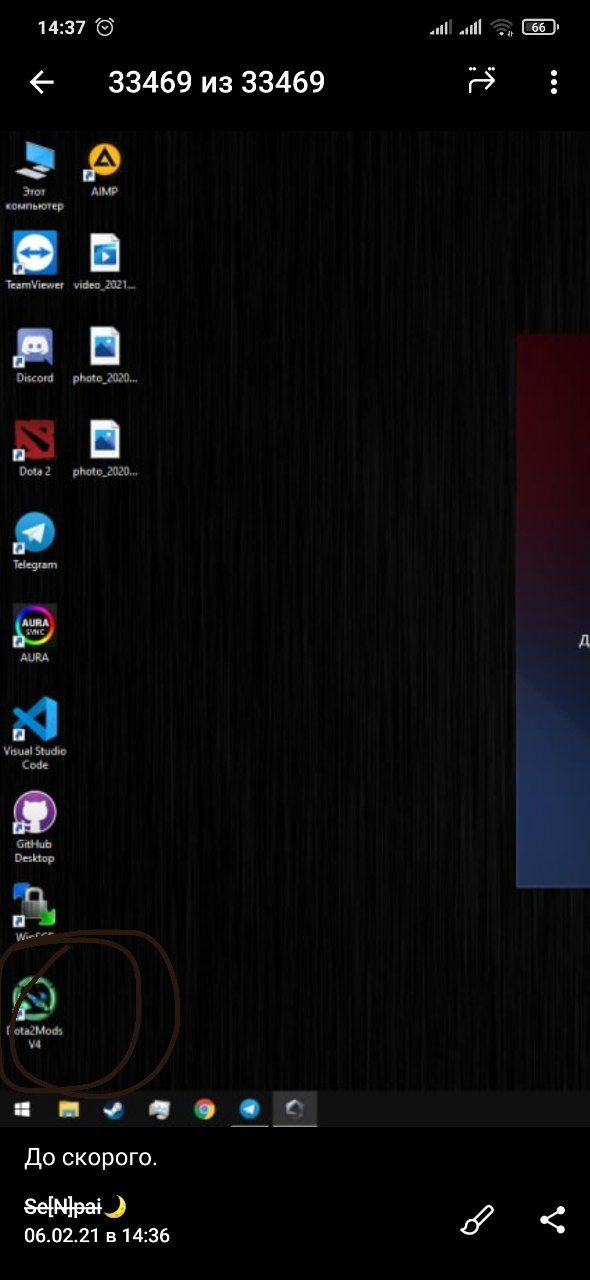The height and width of the screenshot is (1280, 590).
Task: Open the Telegram desktop shortcut
Action: 35,541
